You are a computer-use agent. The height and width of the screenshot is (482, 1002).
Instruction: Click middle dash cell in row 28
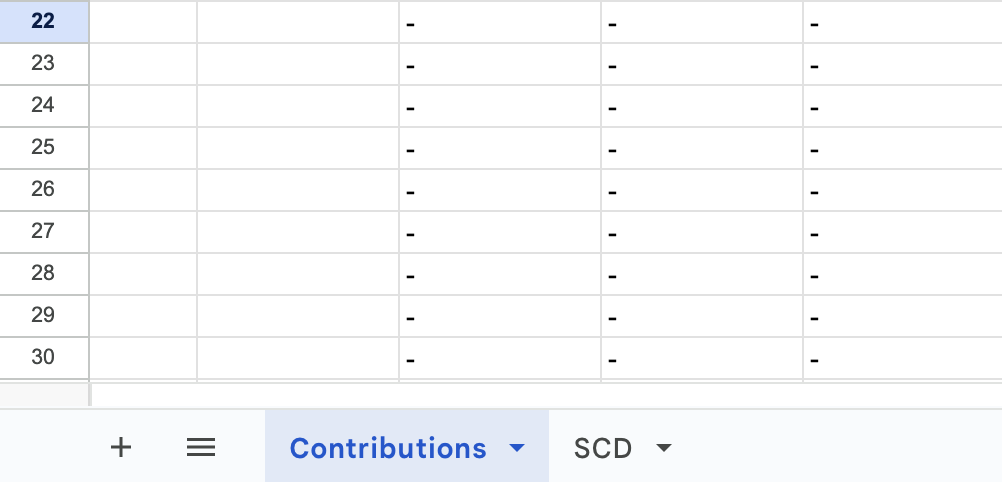click(x=701, y=274)
